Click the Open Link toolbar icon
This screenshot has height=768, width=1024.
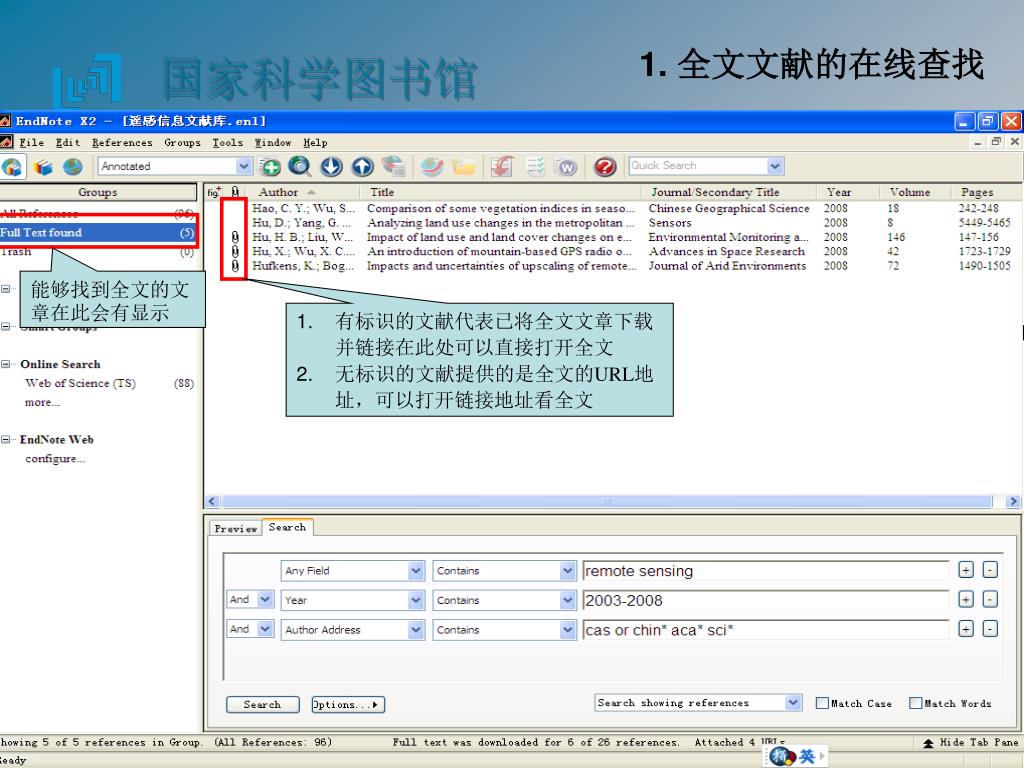point(432,167)
